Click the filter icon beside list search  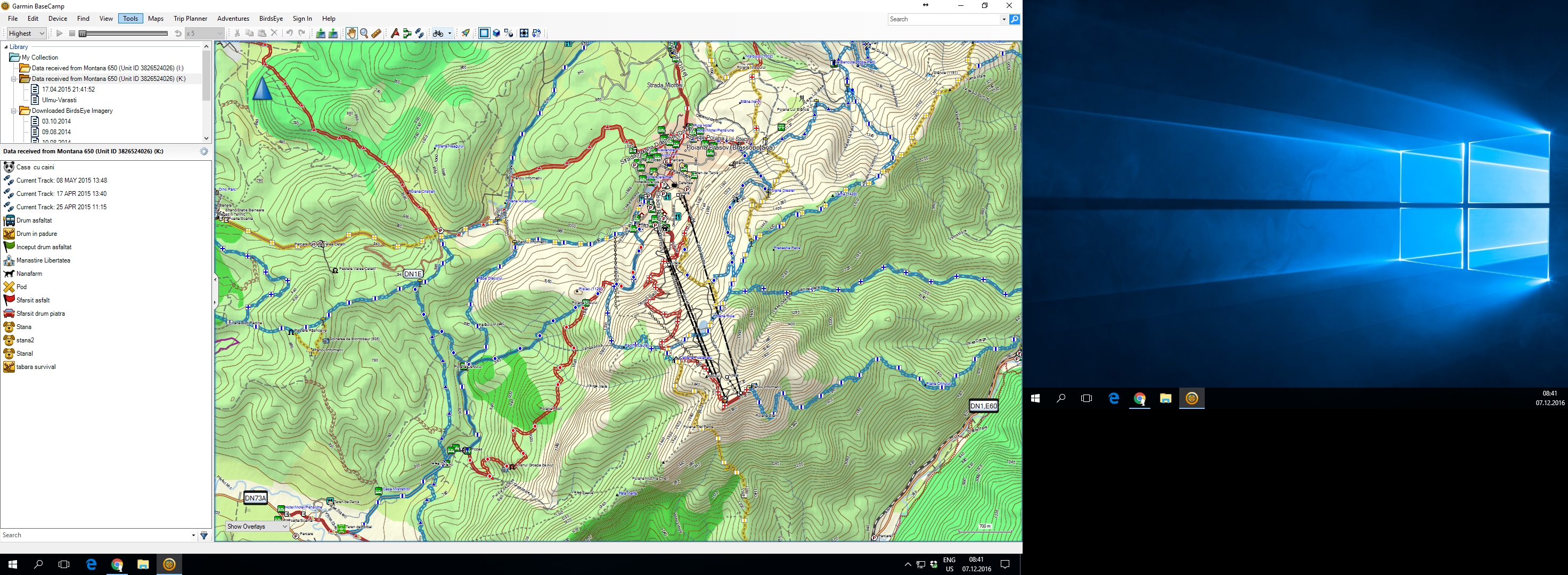click(x=204, y=536)
